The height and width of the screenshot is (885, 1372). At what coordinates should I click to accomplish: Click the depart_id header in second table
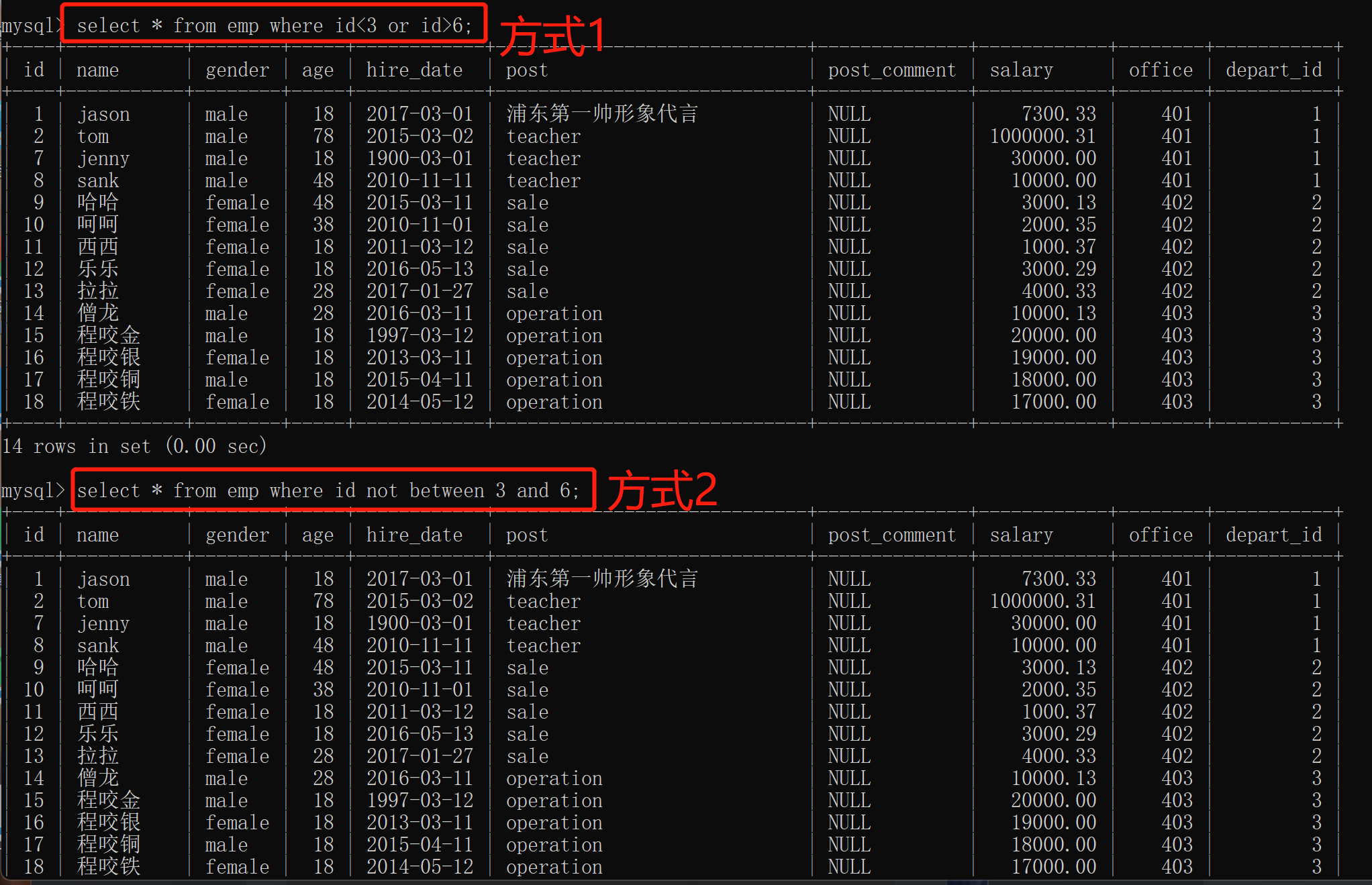click(1273, 535)
